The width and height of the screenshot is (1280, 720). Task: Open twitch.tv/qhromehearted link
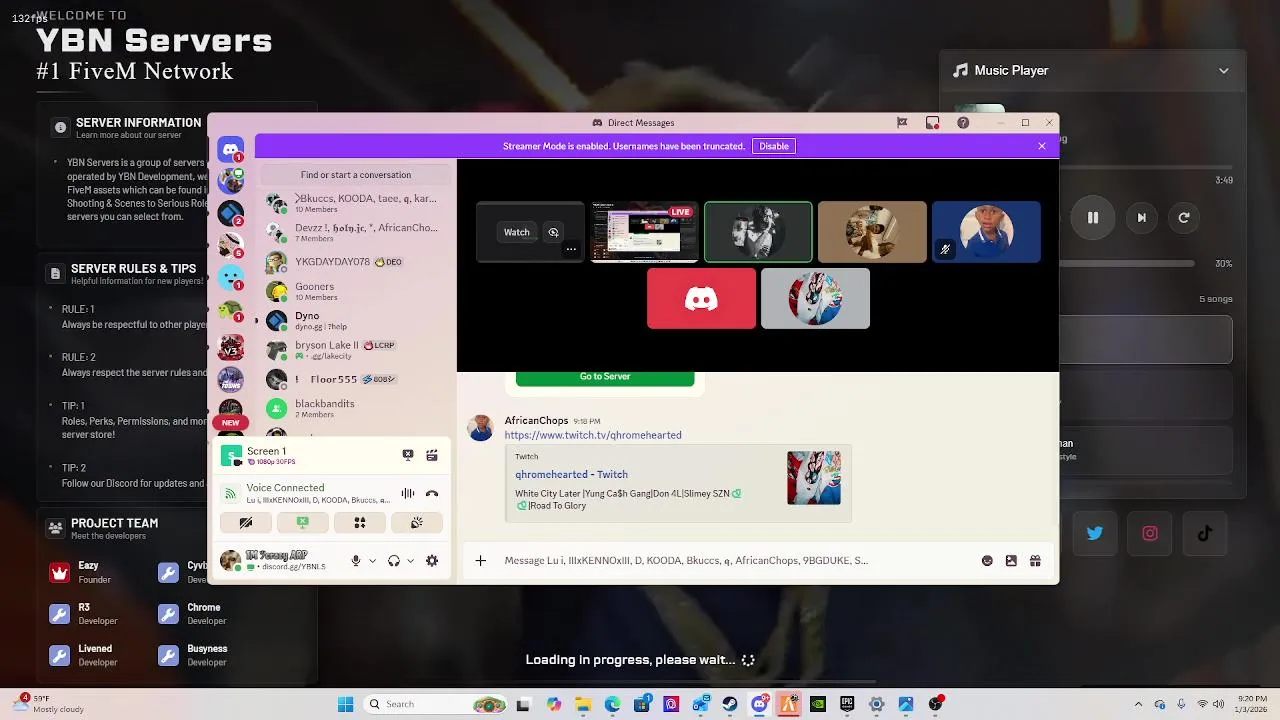pyautogui.click(x=593, y=435)
